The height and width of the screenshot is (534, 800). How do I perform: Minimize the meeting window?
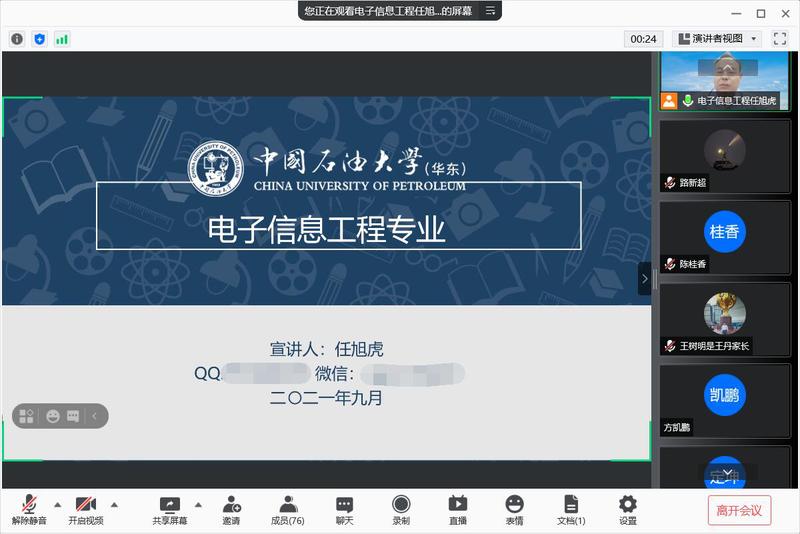tap(736, 14)
